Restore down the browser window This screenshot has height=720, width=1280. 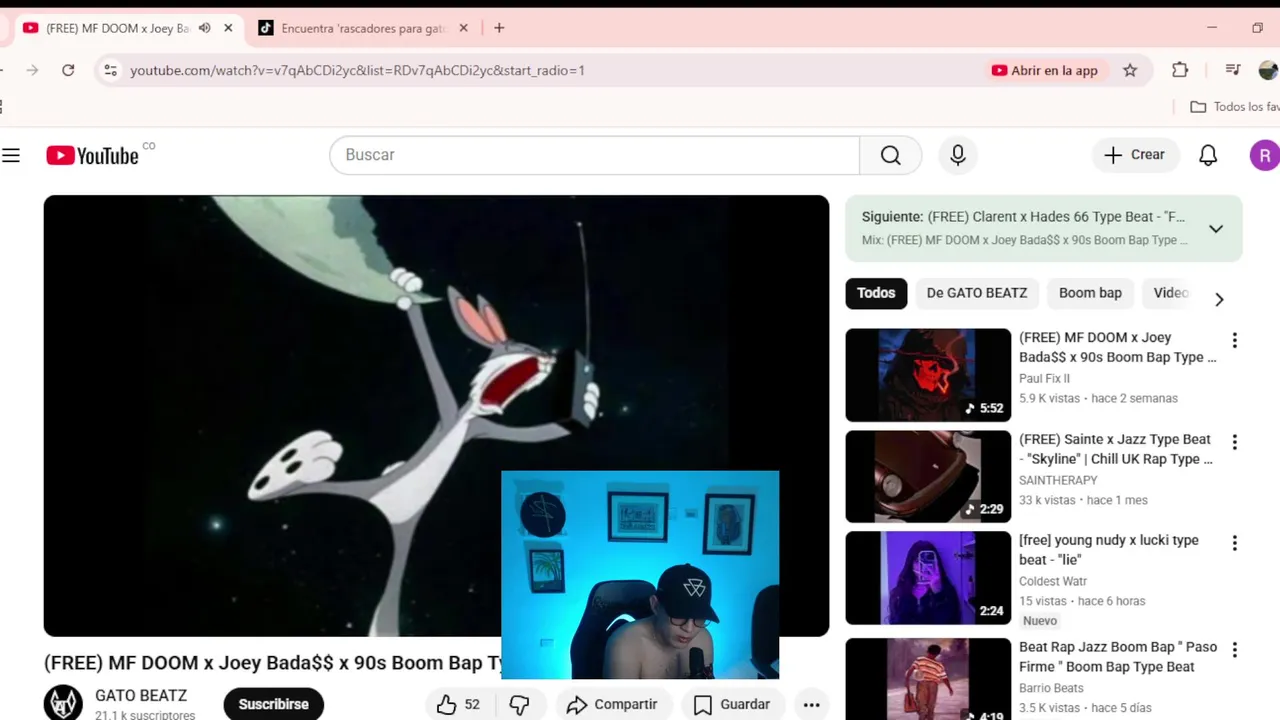point(1257,28)
